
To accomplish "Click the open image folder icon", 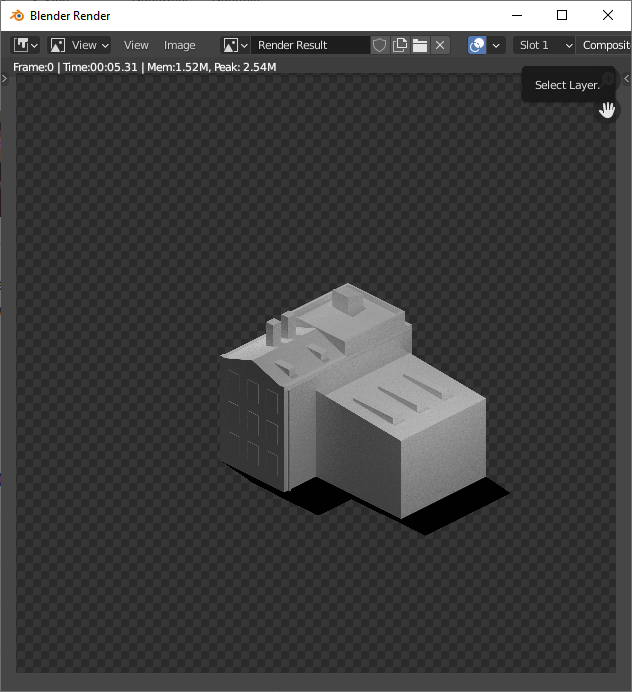I will tap(420, 45).
